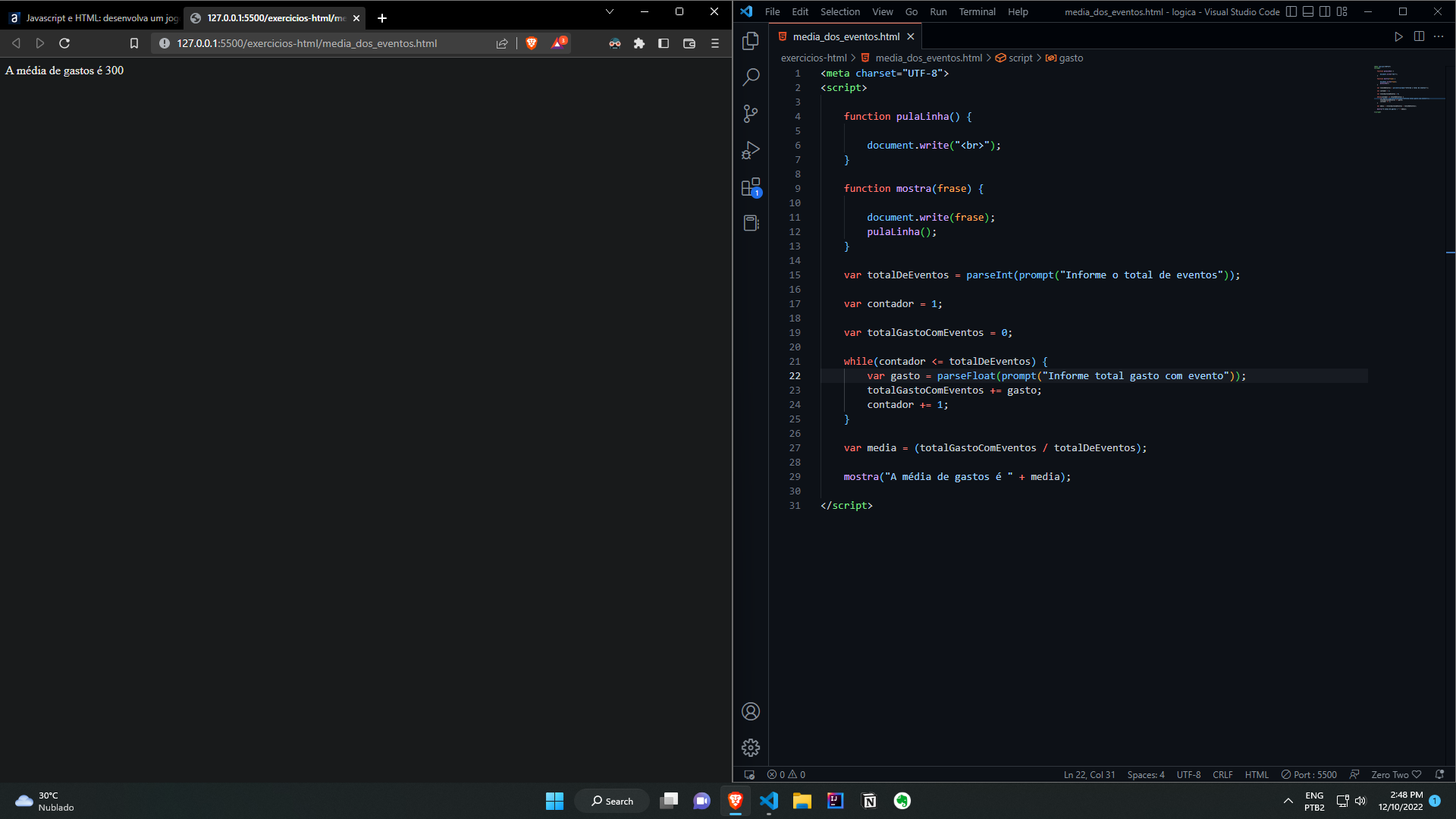1456x819 pixels.
Task: Close the media_dos_eventos.html editor tab
Action: point(911,36)
